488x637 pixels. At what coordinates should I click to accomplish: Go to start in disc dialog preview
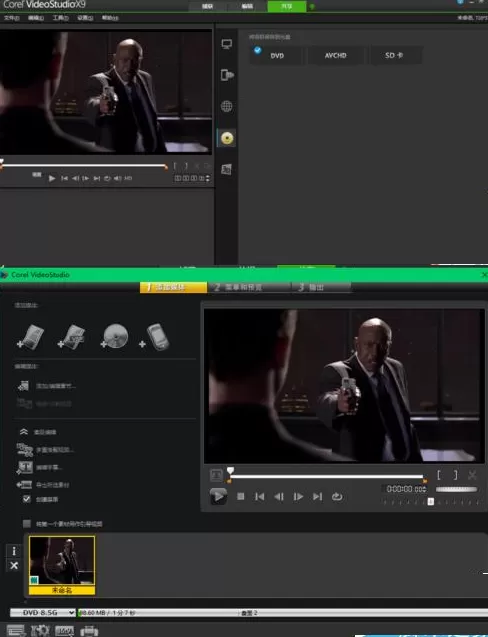click(260, 496)
